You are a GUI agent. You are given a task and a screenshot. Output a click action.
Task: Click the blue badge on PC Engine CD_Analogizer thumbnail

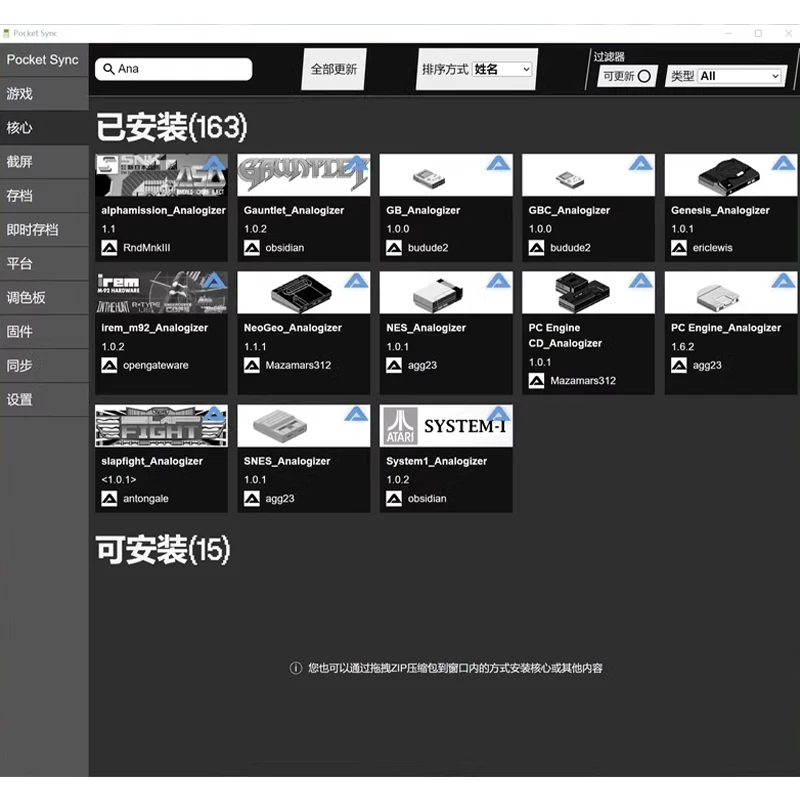(x=641, y=281)
